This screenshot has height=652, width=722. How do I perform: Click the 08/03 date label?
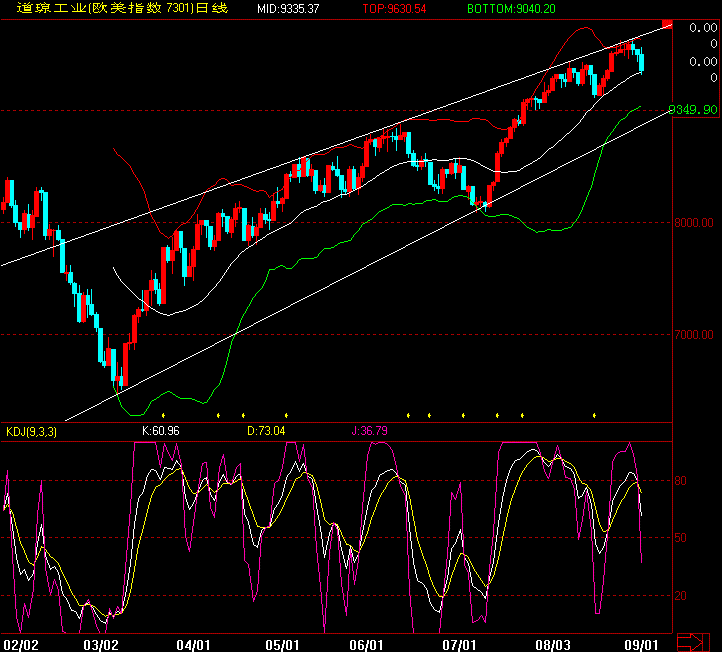pyautogui.click(x=553, y=645)
